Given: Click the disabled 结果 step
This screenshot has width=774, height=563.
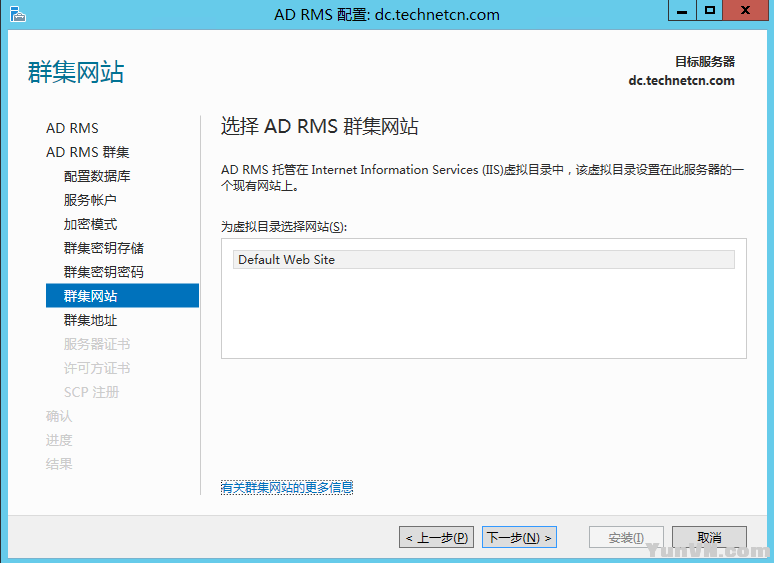Looking at the screenshot, I should point(59,464).
